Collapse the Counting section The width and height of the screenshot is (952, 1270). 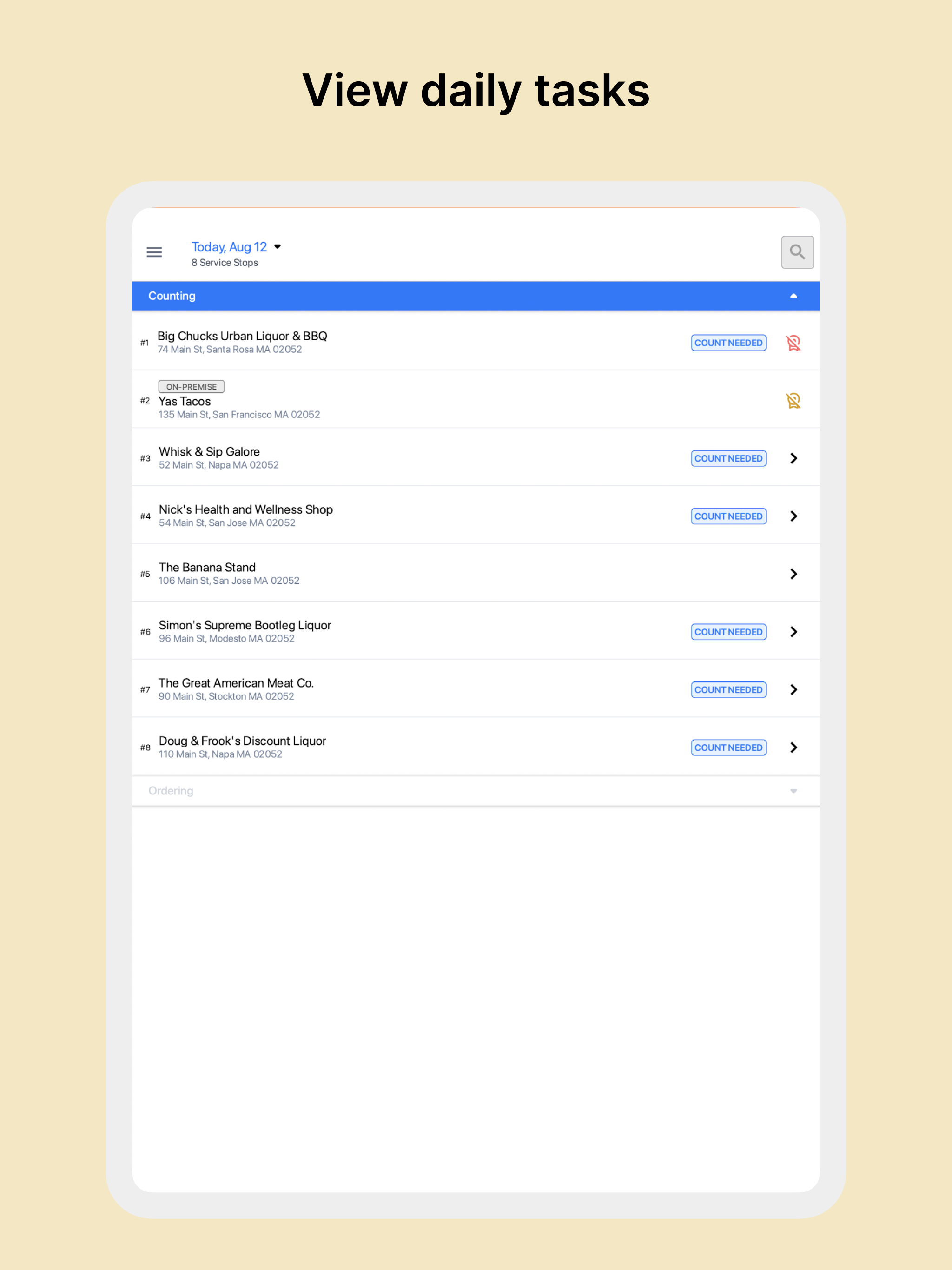click(x=476, y=296)
